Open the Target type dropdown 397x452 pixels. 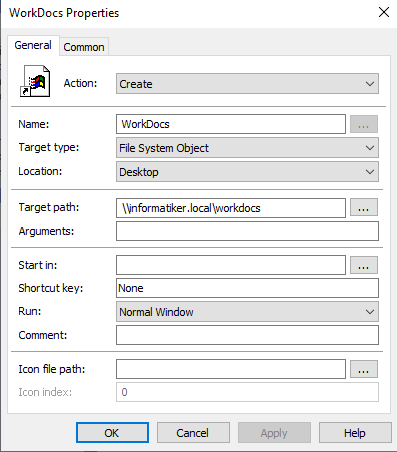coord(247,148)
